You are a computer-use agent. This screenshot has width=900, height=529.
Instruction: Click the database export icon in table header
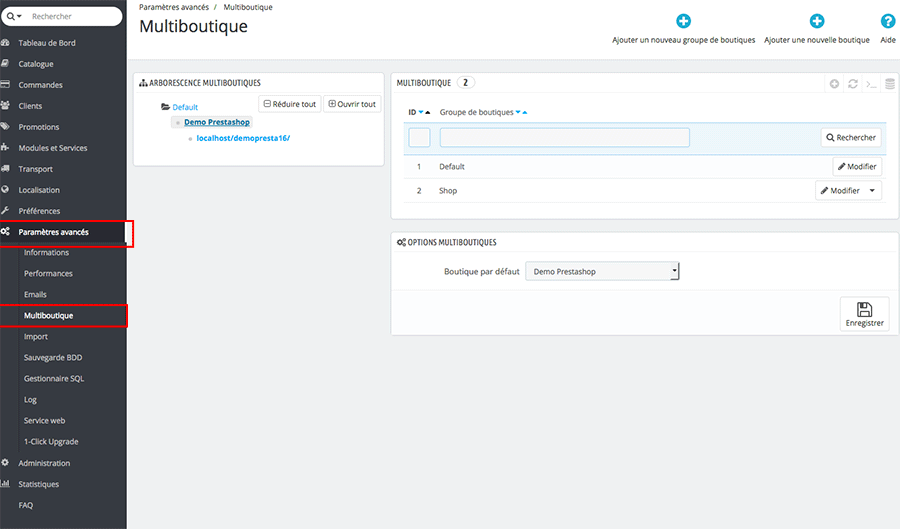point(889,84)
